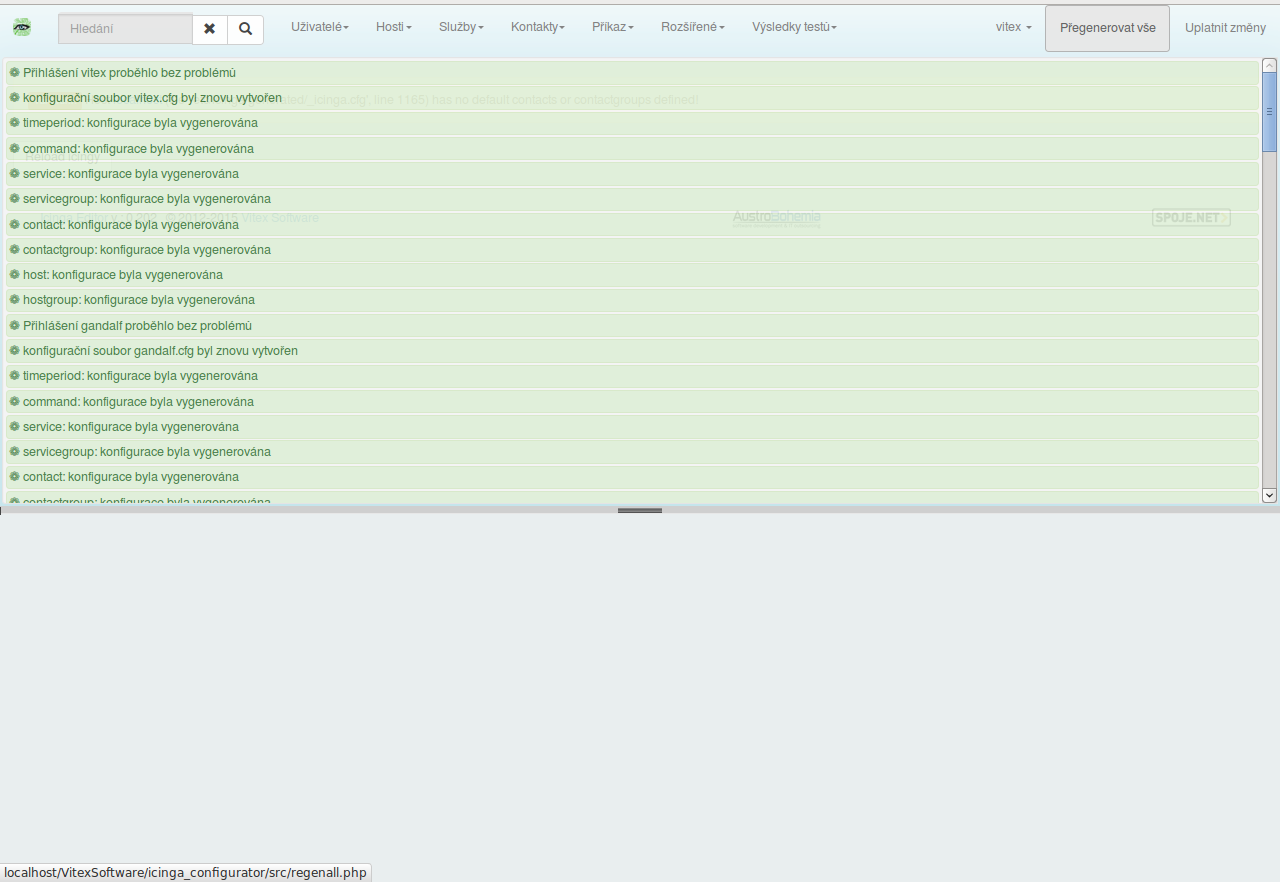Click the message panel scrollbar thumb
Image resolution: width=1280 pixels, height=882 pixels.
click(1270, 112)
